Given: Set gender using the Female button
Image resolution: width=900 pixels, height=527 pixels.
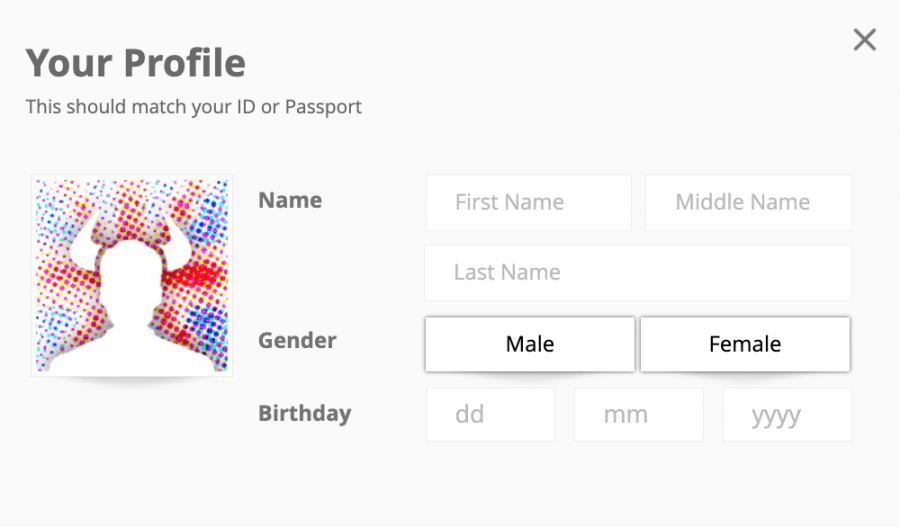Looking at the screenshot, I should pos(745,344).
